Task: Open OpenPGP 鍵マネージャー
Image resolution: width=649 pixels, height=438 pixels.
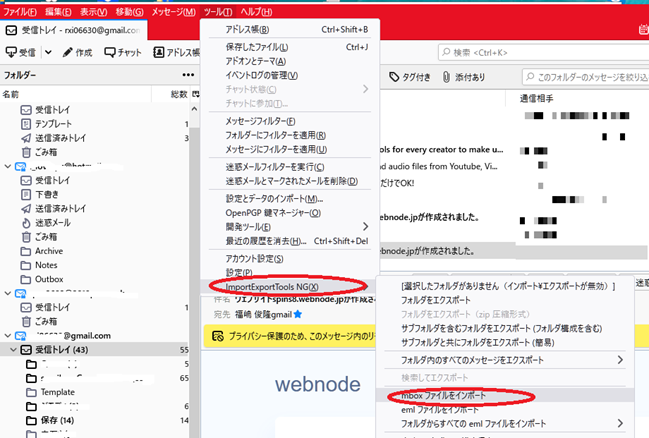Action: [x=290, y=213]
